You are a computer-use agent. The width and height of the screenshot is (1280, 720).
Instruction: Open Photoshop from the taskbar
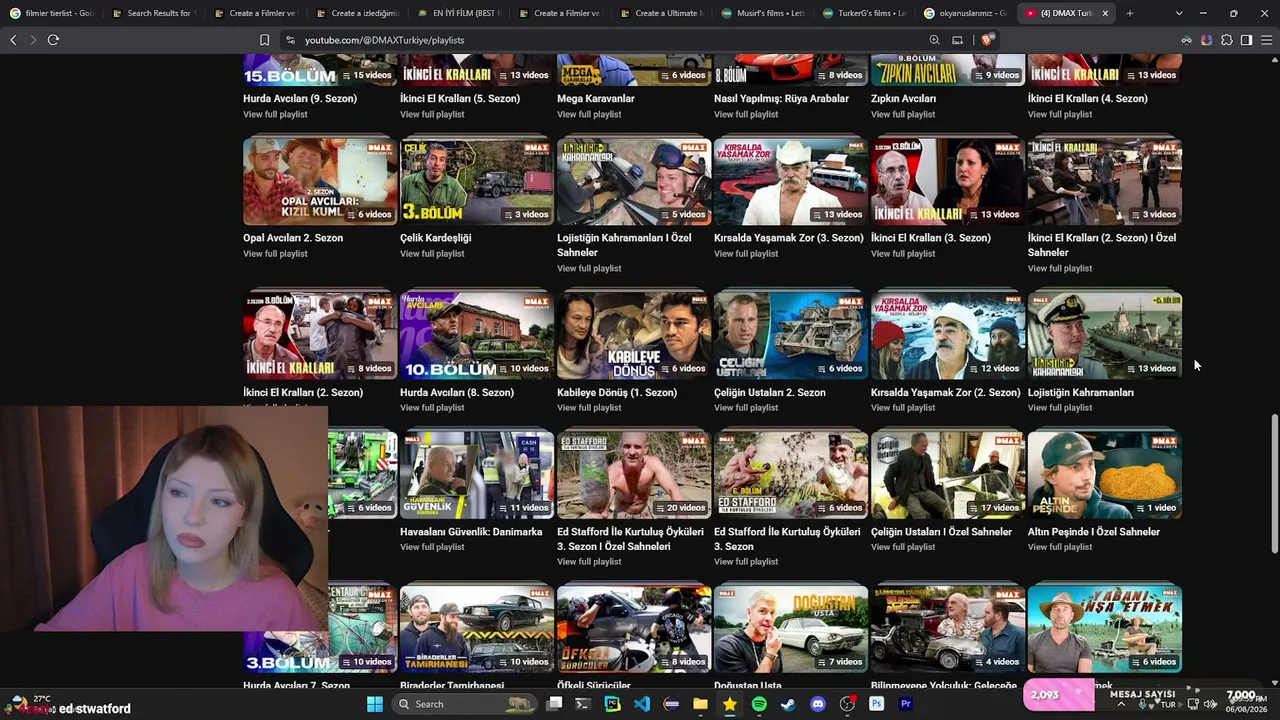tap(876, 704)
